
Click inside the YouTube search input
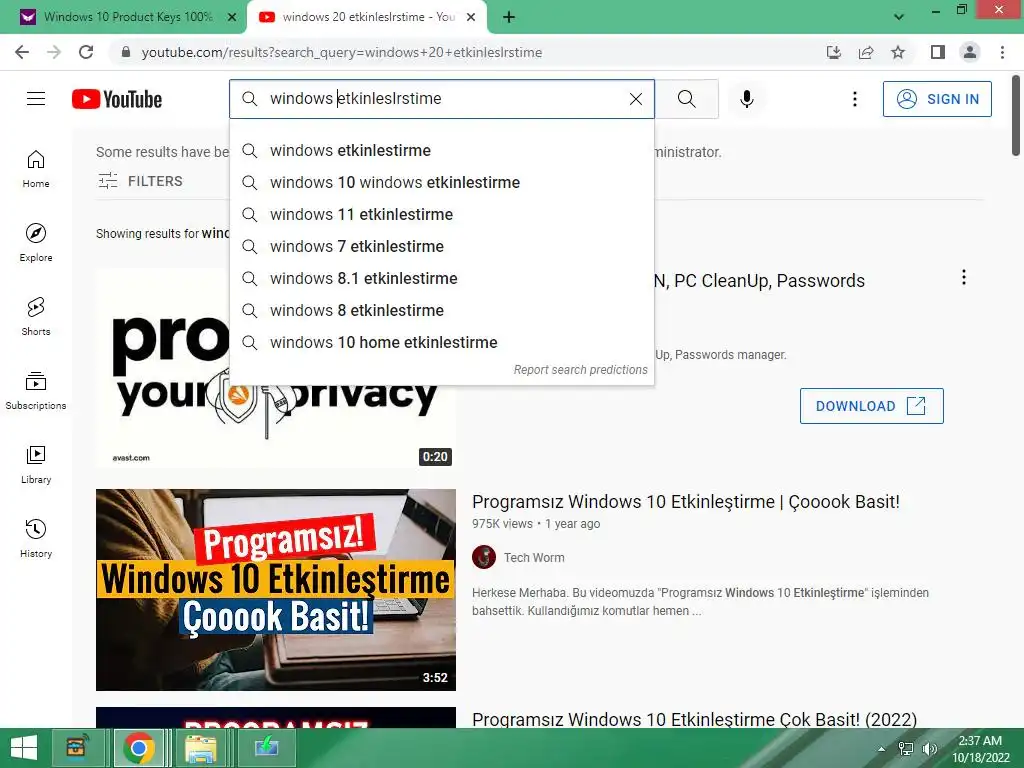pos(441,99)
